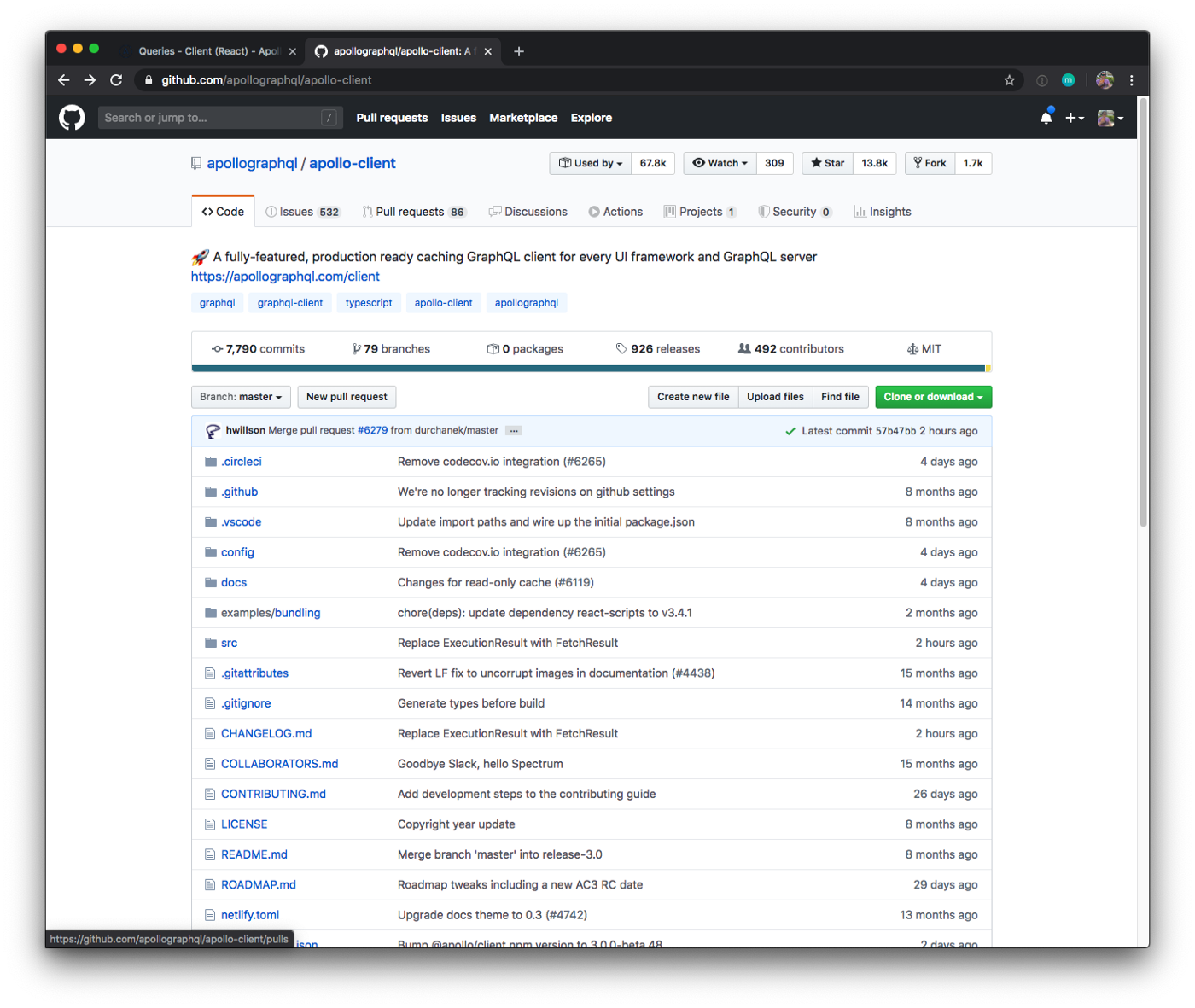
Task: Open pull request #6279 link
Action: (x=372, y=431)
